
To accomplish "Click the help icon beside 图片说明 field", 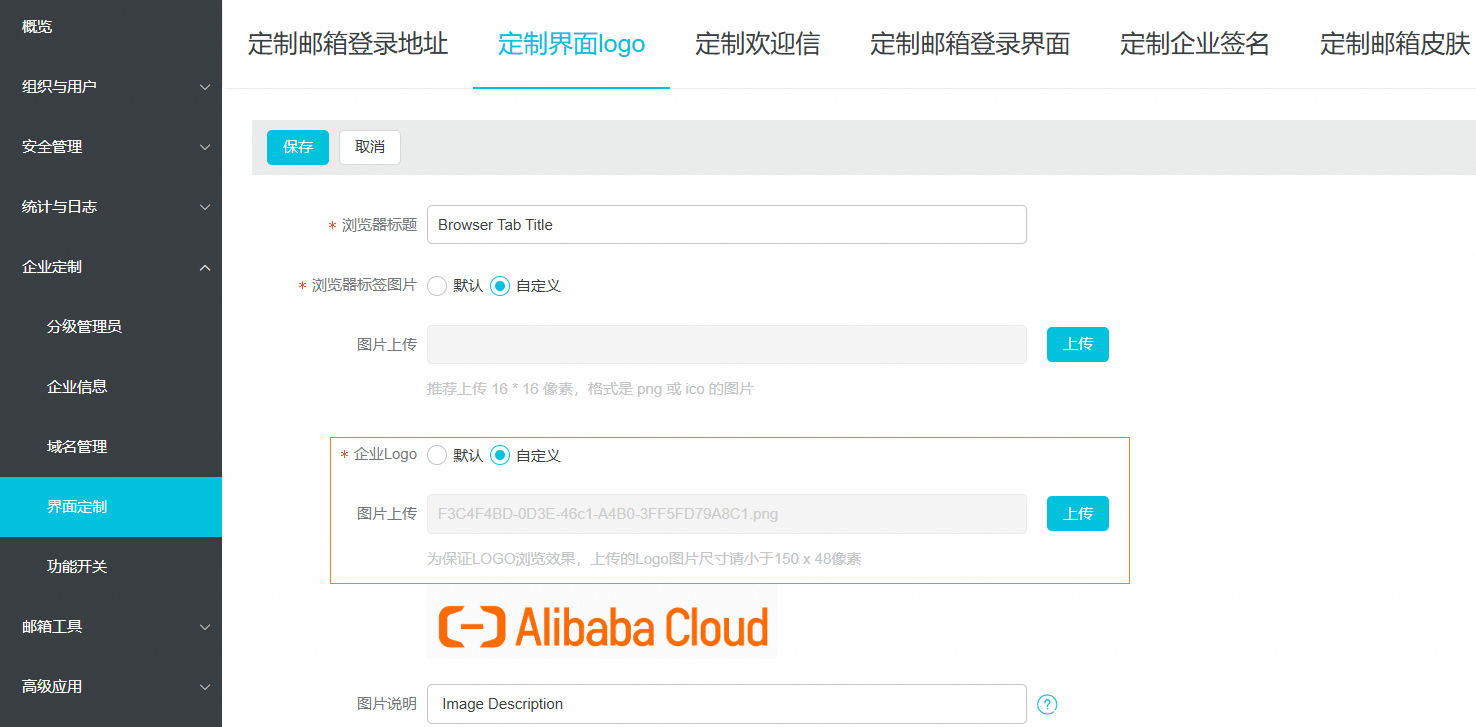I will 1047,704.
